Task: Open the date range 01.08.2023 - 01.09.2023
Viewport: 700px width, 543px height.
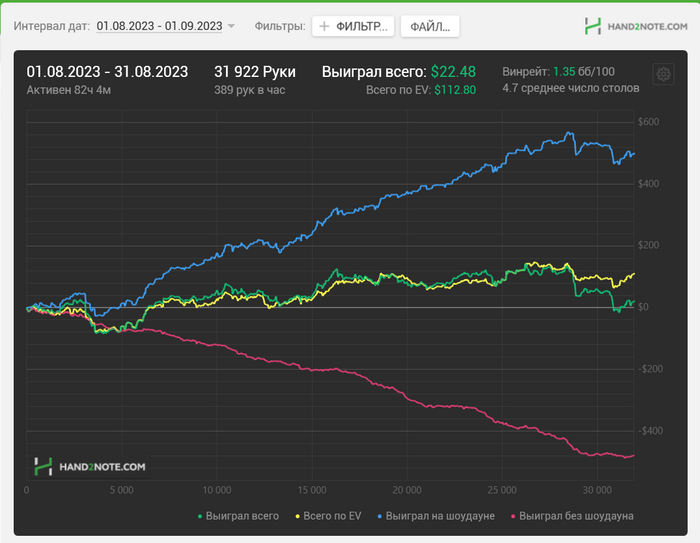Action: tap(159, 26)
